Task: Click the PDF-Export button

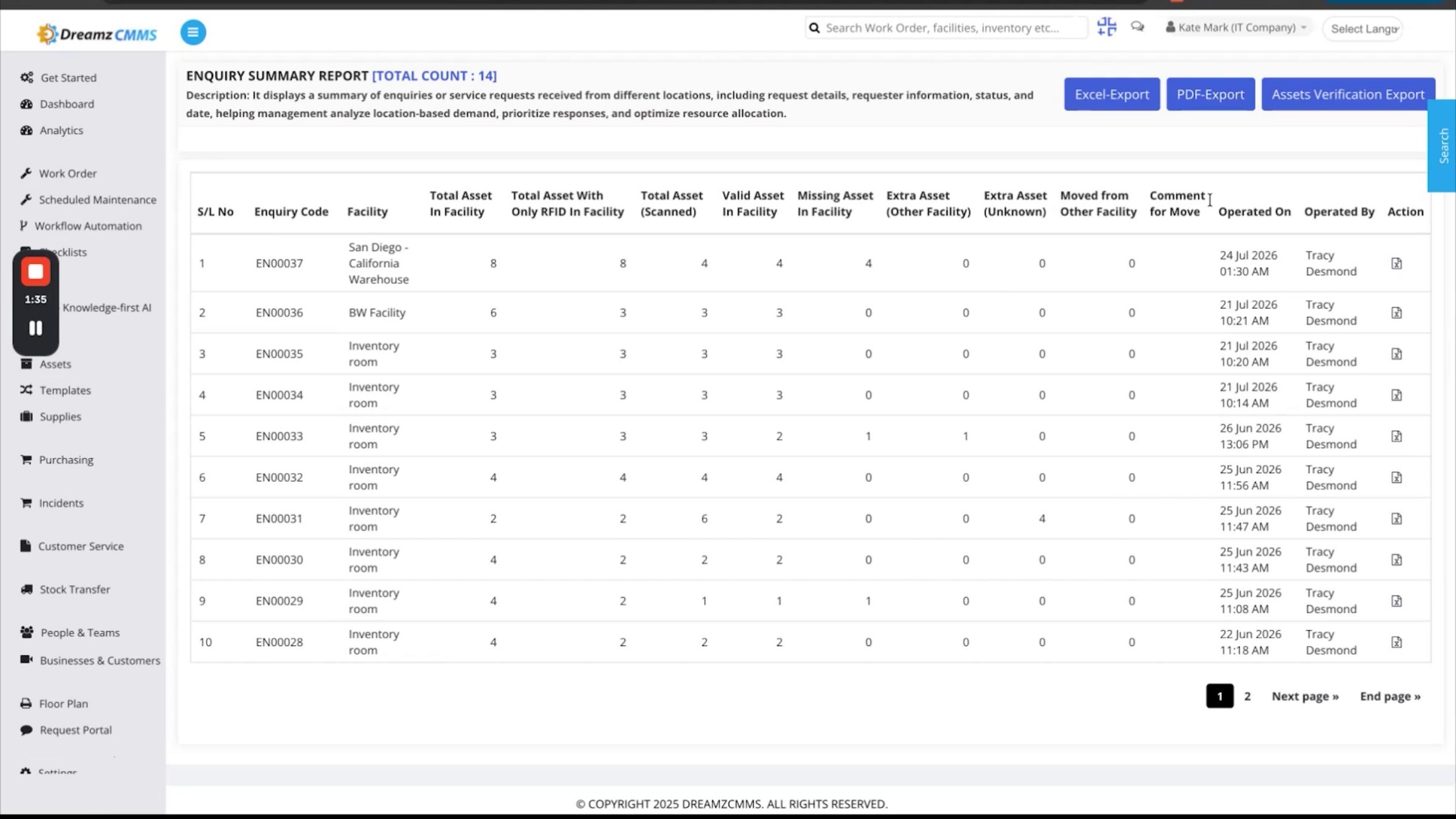Action: [x=1210, y=94]
